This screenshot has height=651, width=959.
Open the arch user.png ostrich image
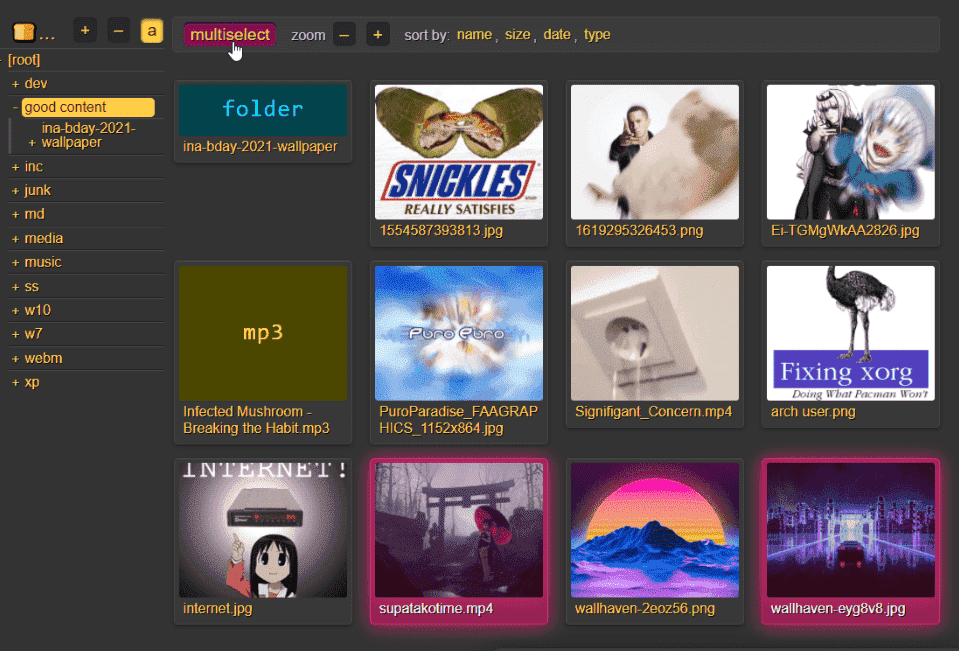tap(850, 334)
